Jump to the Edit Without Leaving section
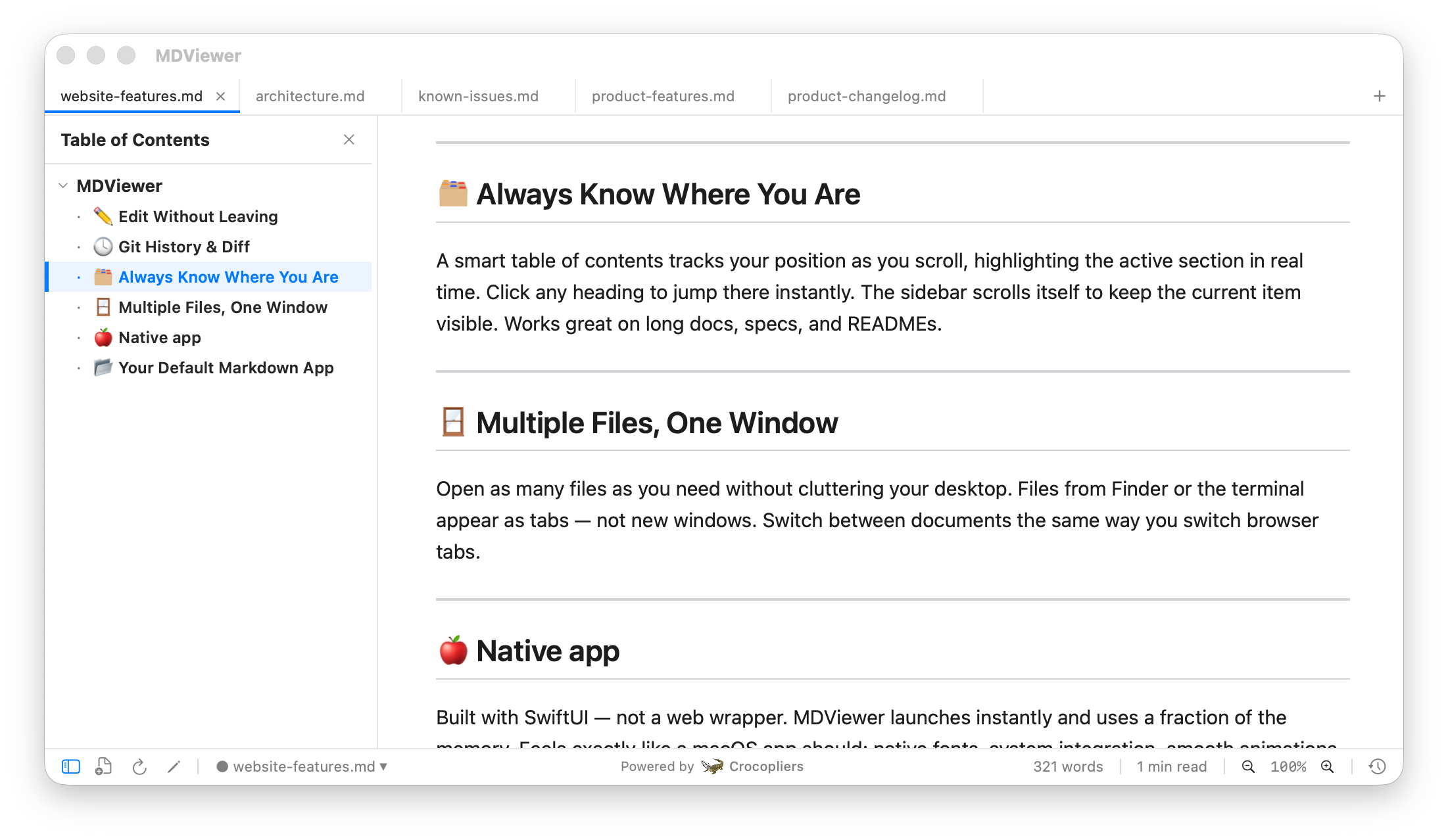 [198, 216]
